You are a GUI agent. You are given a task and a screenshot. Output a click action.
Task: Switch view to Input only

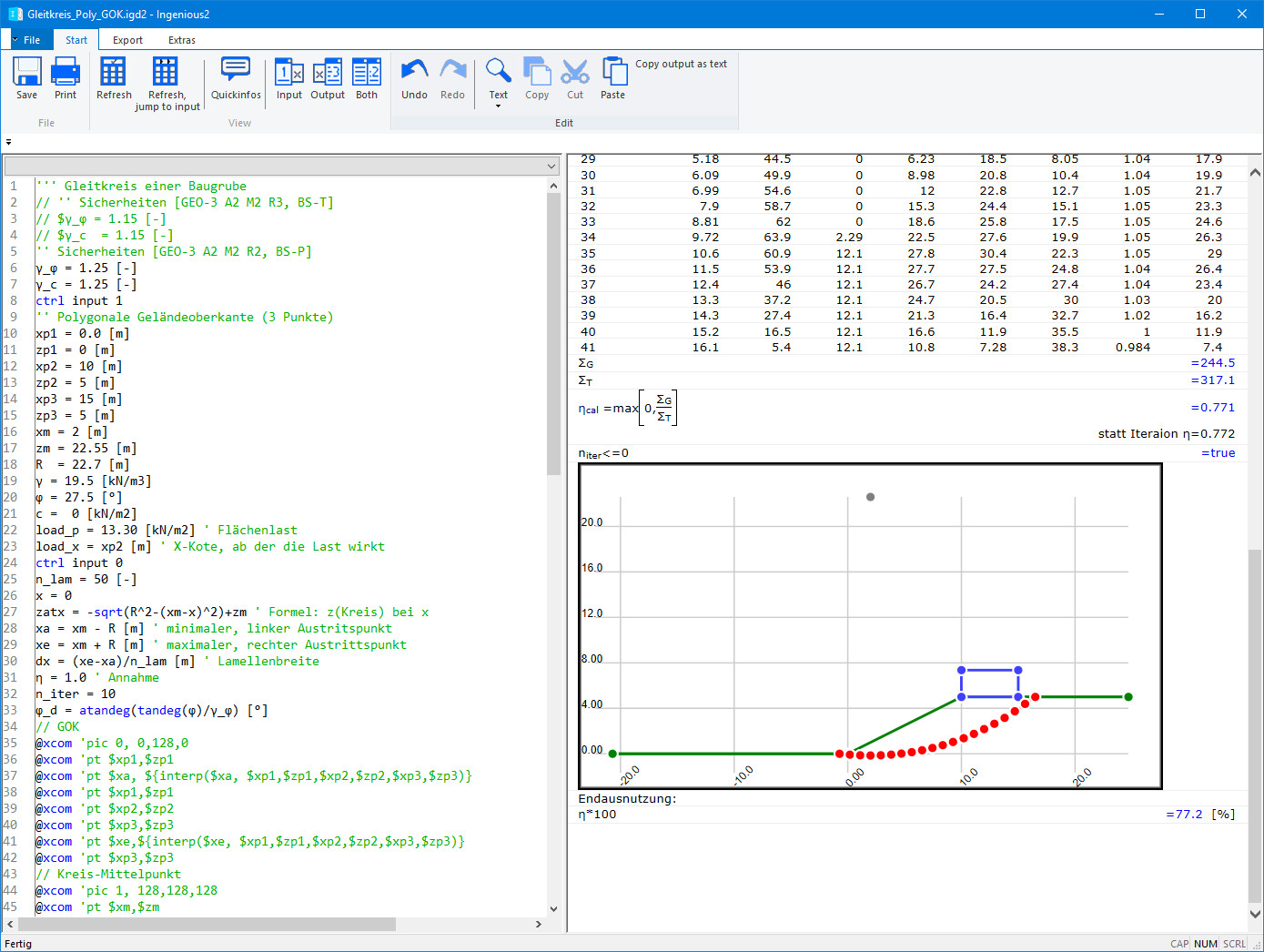tap(288, 80)
